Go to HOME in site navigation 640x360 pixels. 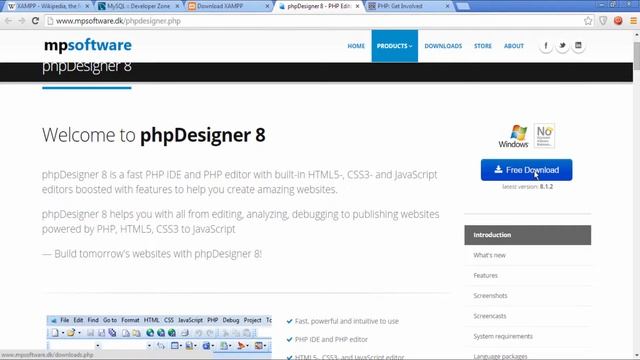(356, 46)
